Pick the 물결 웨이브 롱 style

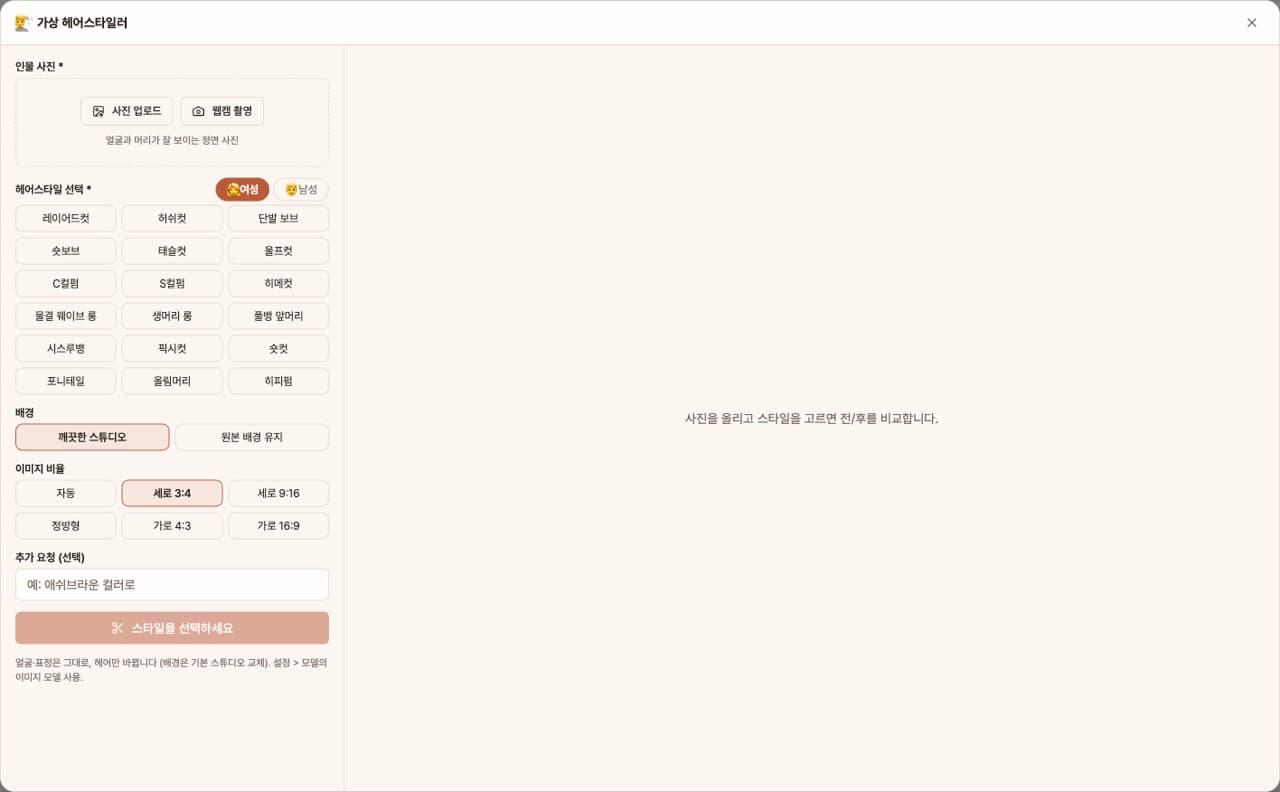(66, 316)
